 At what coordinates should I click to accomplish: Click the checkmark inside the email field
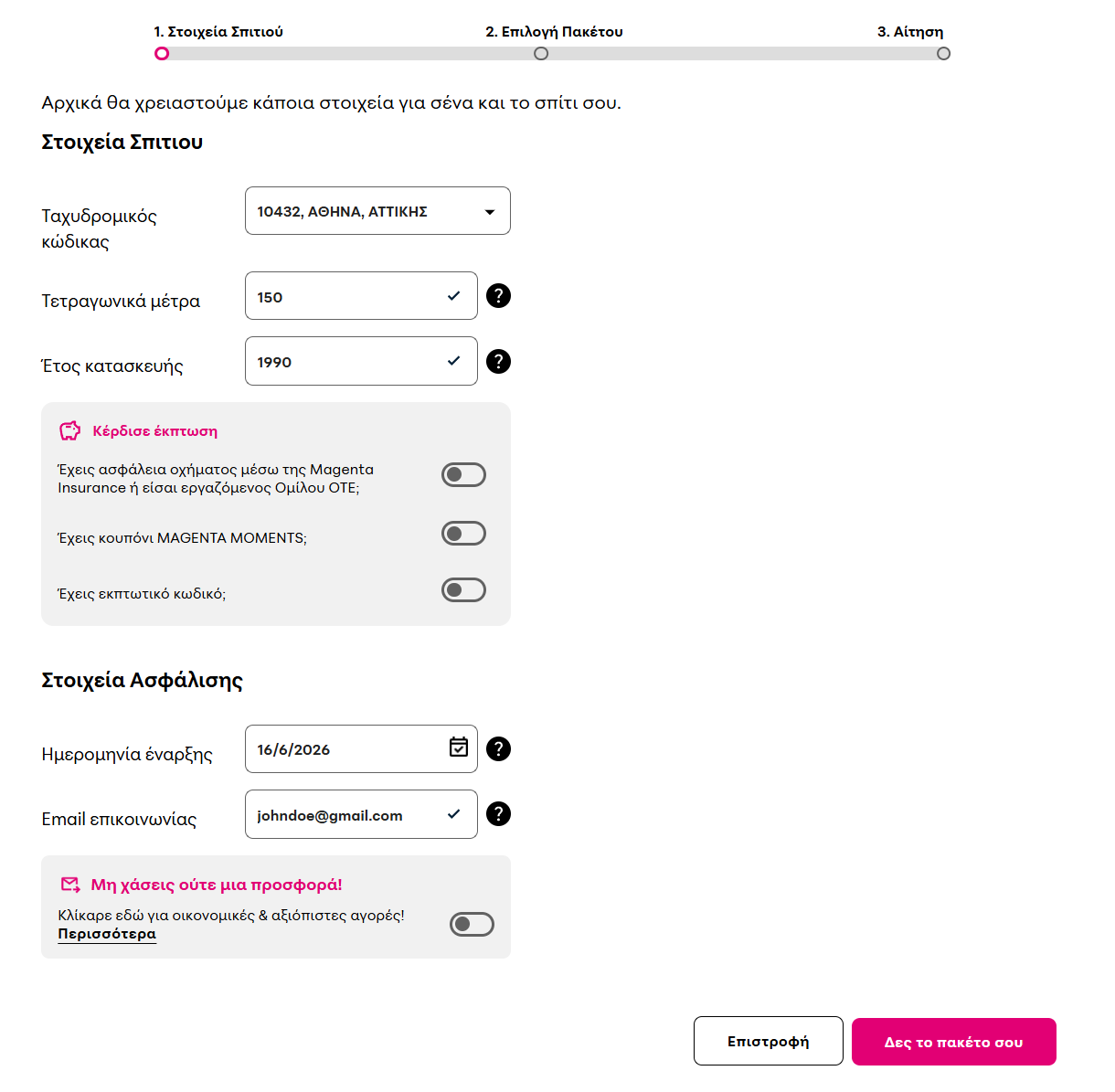click(x=453, y=814)
